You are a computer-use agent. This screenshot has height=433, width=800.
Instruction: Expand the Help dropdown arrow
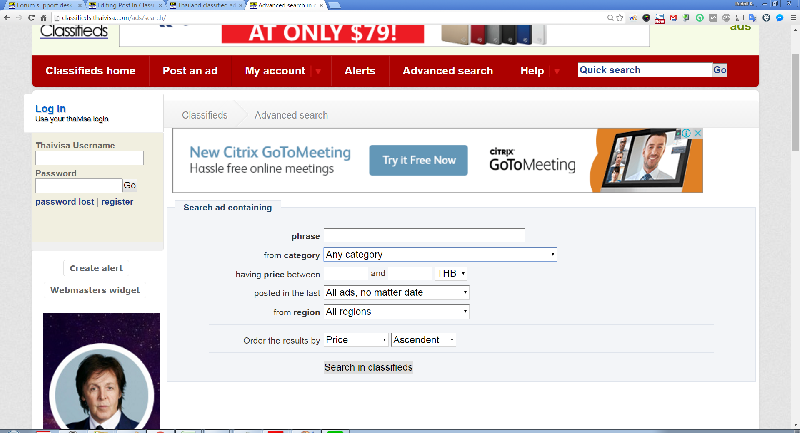click(557, 71)
